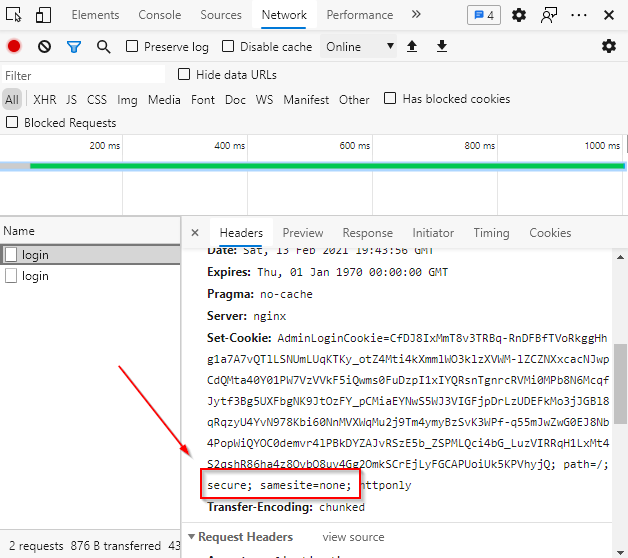Screen dimensions: 628x558
Task: Filter requests by Media
Action: (164, 99)
